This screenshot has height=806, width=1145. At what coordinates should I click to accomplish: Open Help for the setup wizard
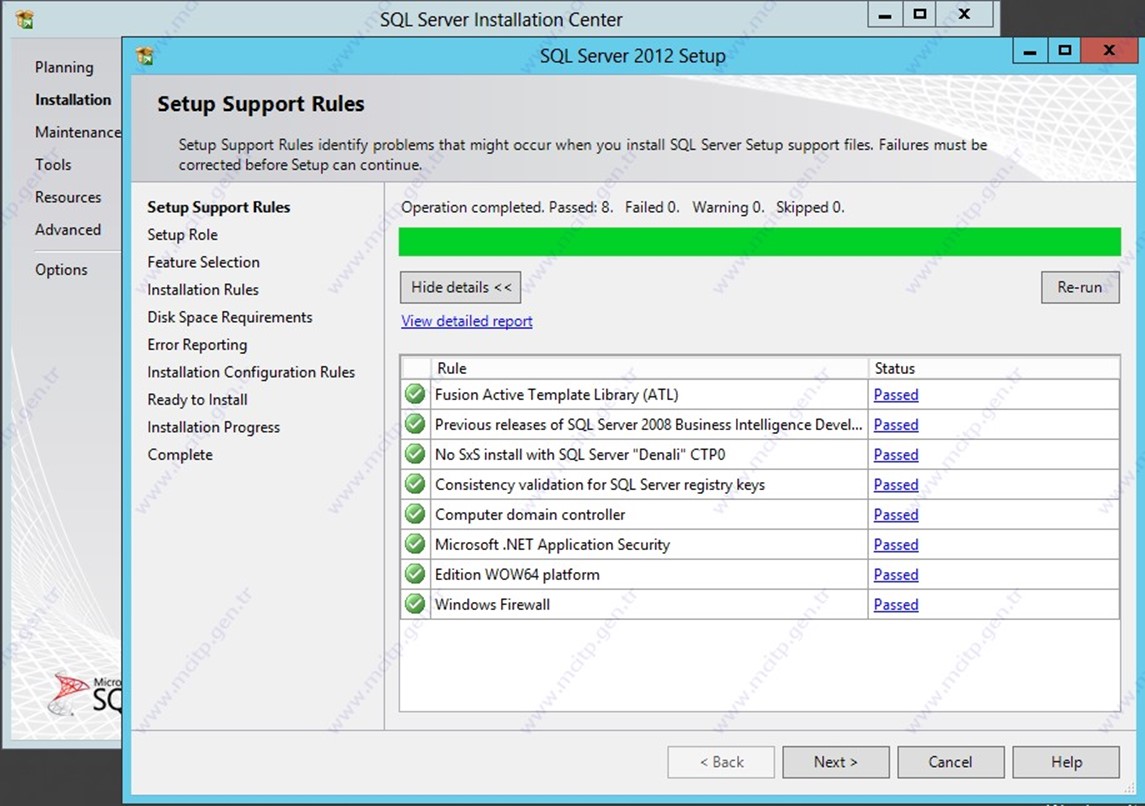pos(1066,762)
